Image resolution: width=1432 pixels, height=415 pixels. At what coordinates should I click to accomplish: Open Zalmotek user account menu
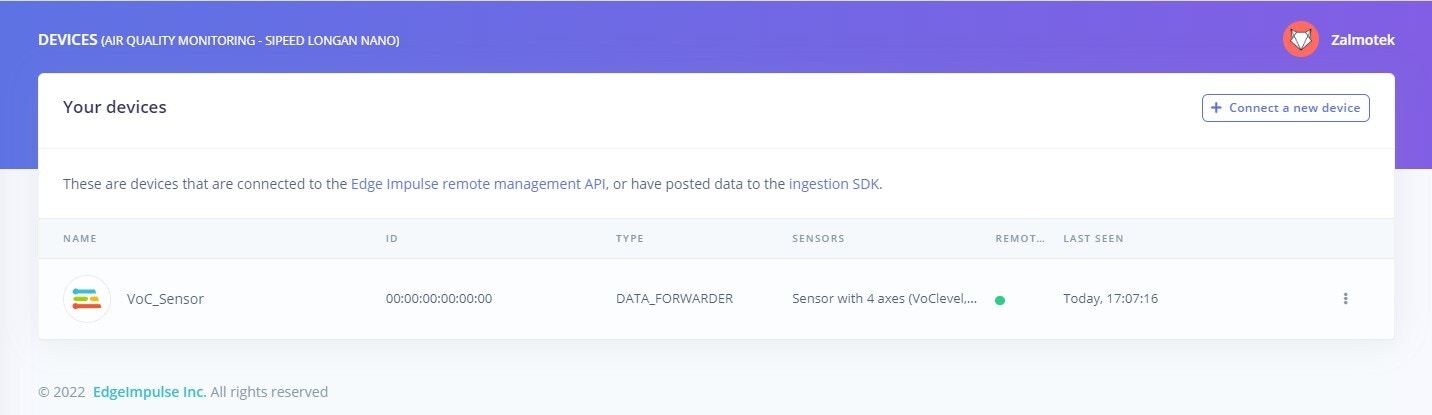[x=1339, y=39]
